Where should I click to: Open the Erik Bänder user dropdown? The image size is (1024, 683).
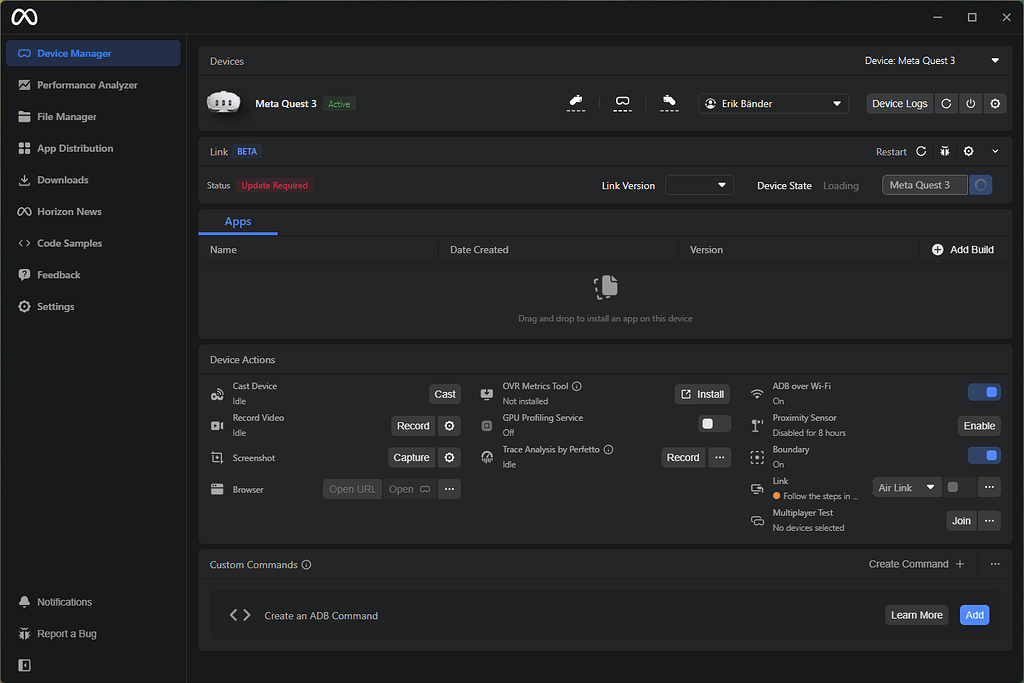773,104
